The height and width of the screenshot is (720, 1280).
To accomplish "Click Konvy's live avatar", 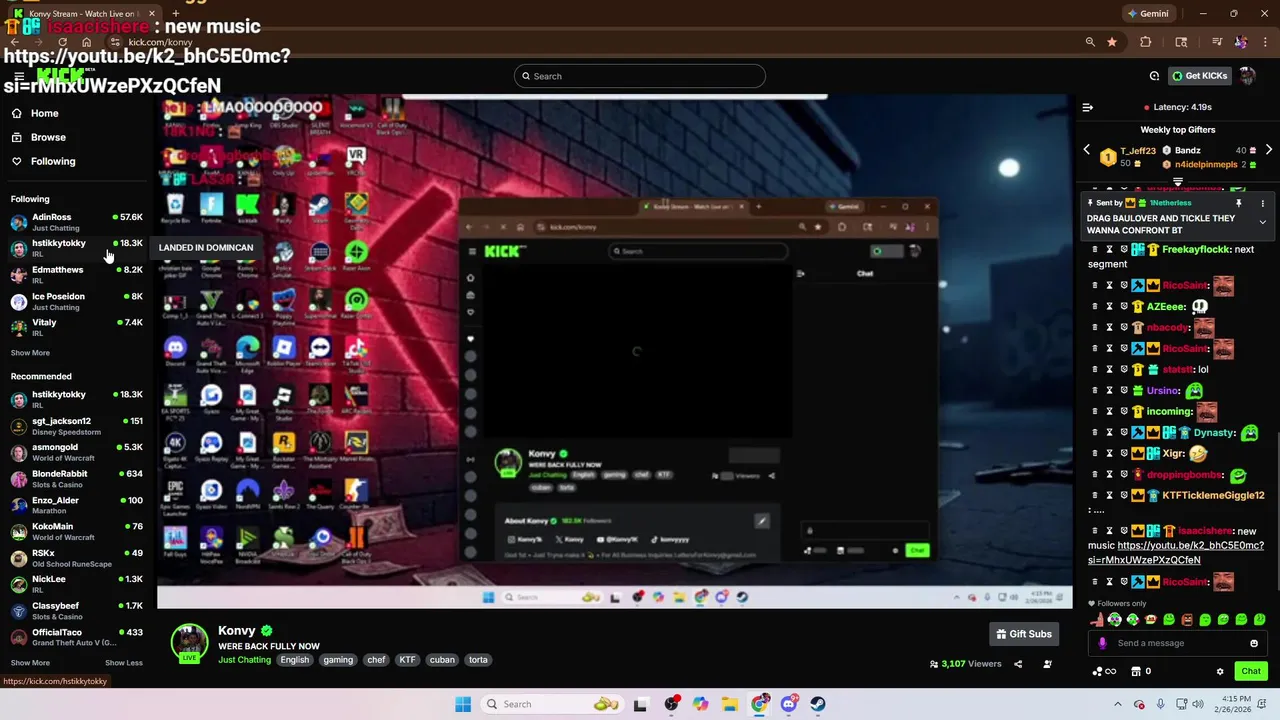I will 189,644.
